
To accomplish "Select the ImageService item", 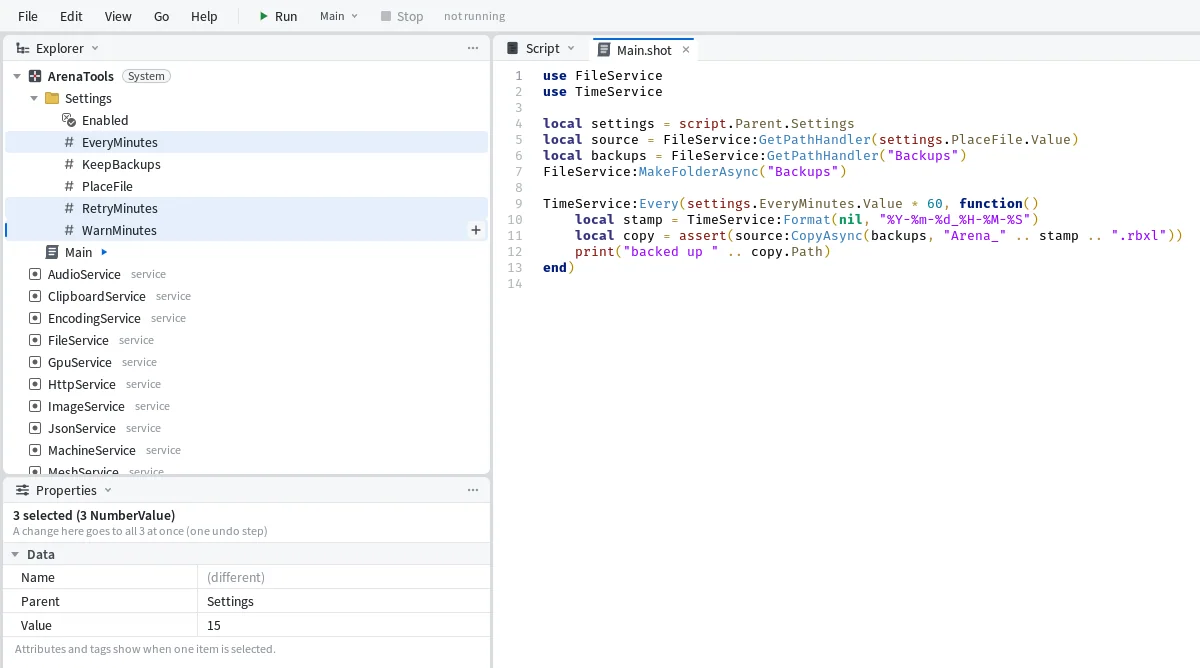I will (x=246, y=406).
